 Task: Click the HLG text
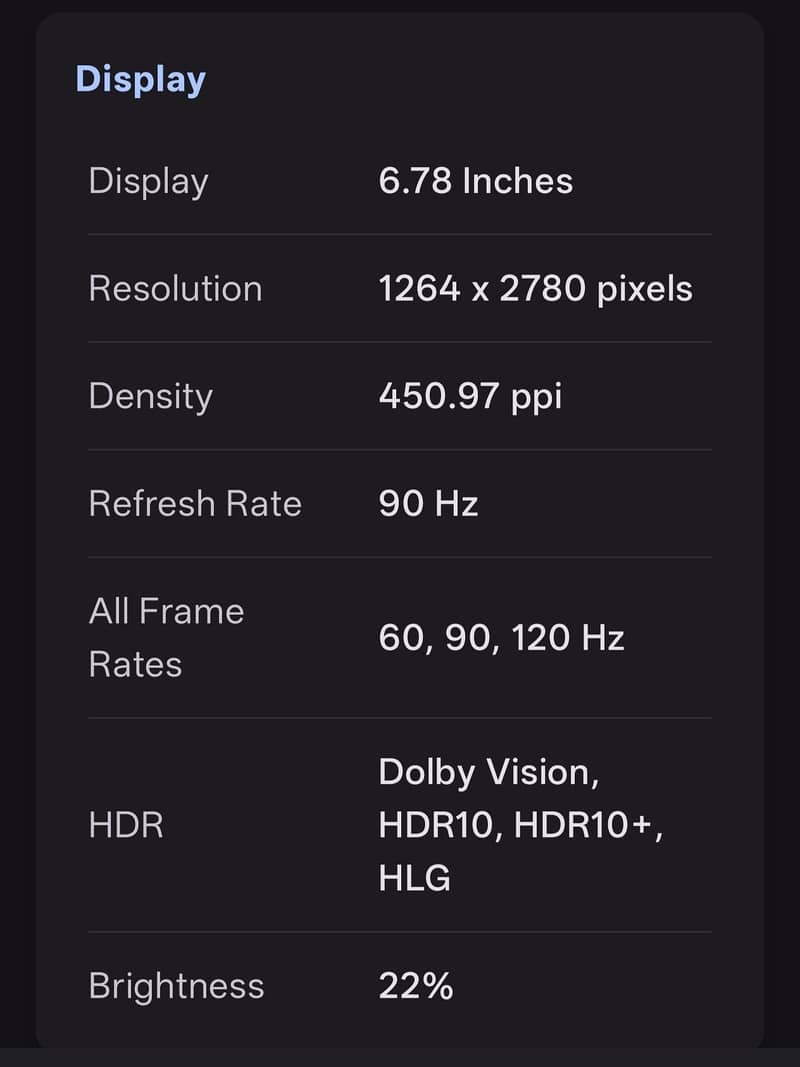tap(414, 878)
